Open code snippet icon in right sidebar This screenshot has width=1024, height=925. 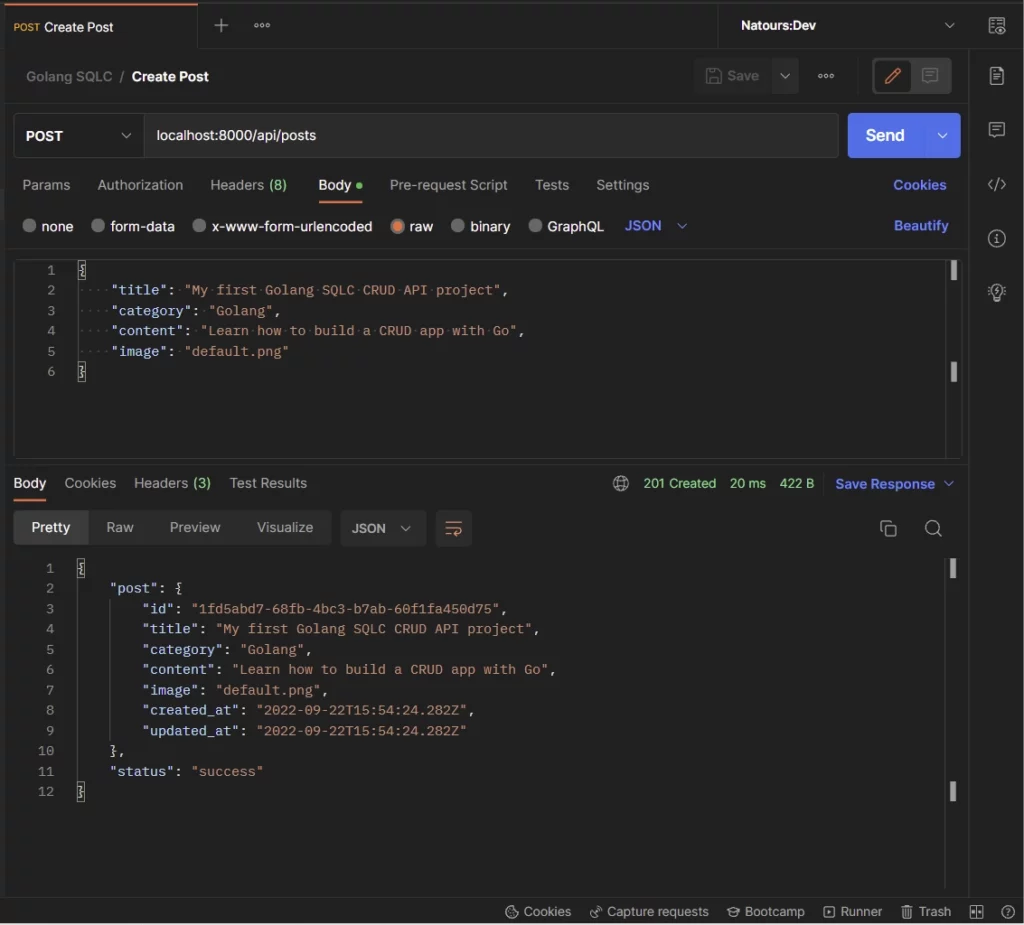[997, 184]
